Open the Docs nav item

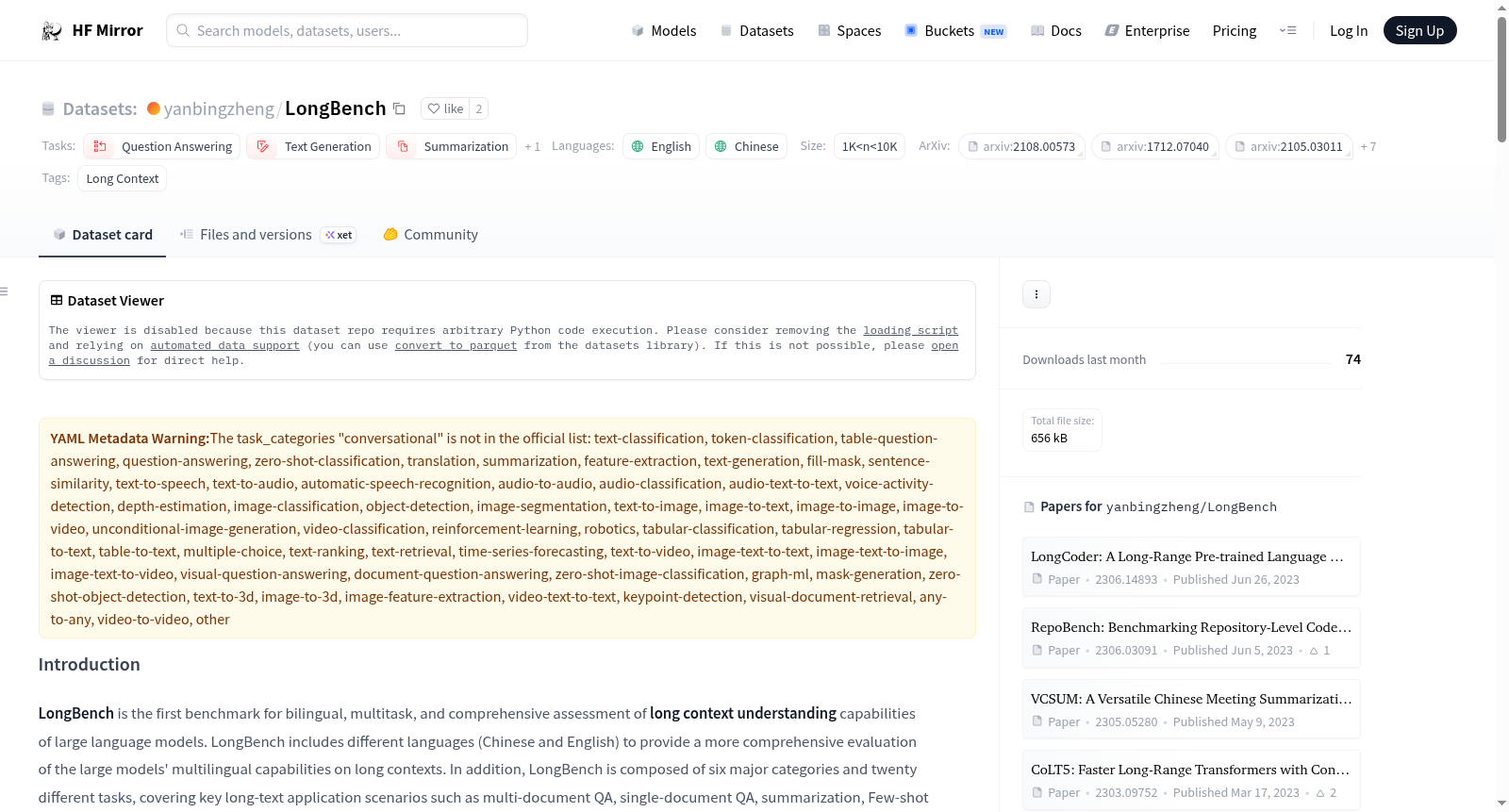click(1056, 31)
